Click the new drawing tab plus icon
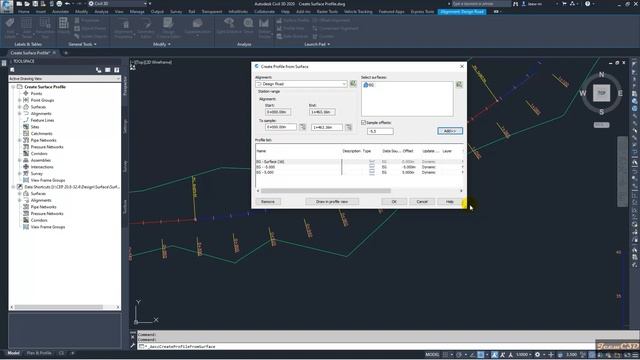 pos(66,53)
